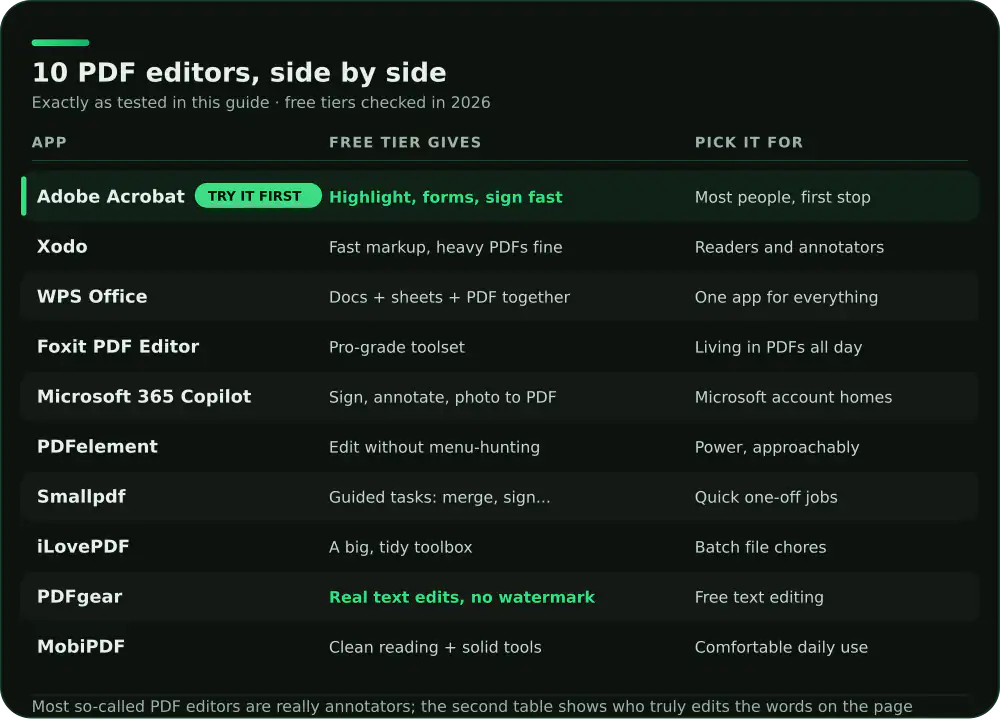
Task: Click the PICK IT FOR column header
Action: click(x=749, y=142)
